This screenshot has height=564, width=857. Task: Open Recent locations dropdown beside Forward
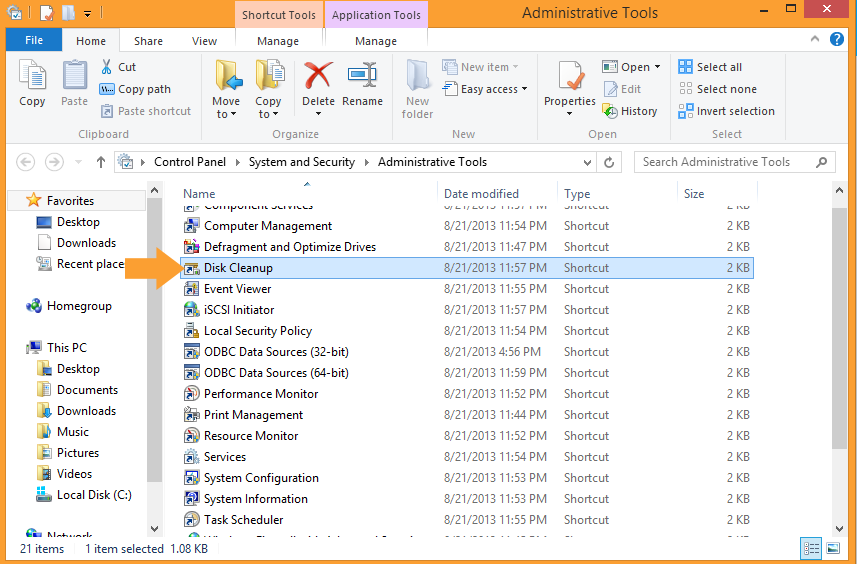(x=78, y=162)
